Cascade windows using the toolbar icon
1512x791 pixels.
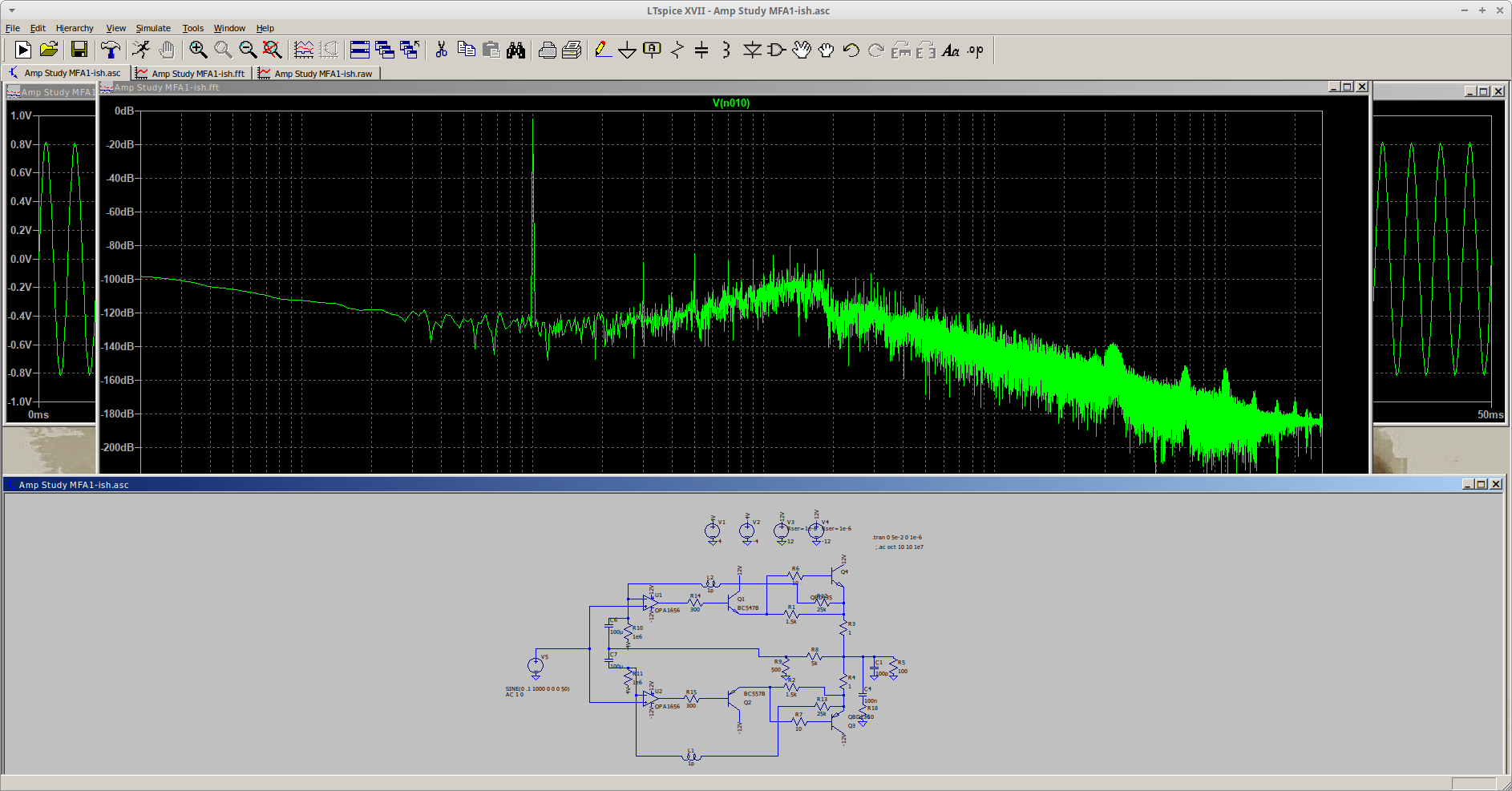385,50
